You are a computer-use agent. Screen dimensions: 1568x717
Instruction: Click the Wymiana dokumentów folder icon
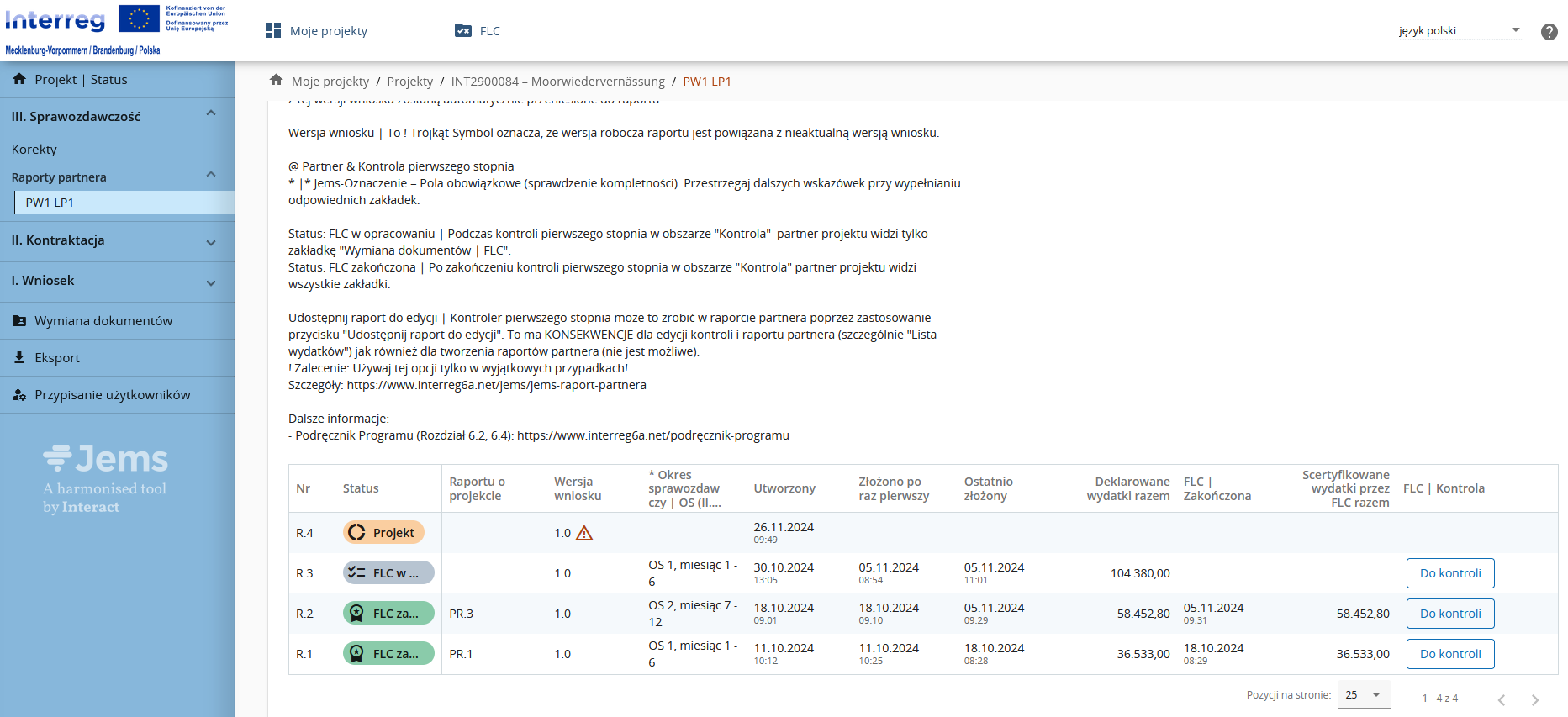pyautogui.click(x=19, y=321)
